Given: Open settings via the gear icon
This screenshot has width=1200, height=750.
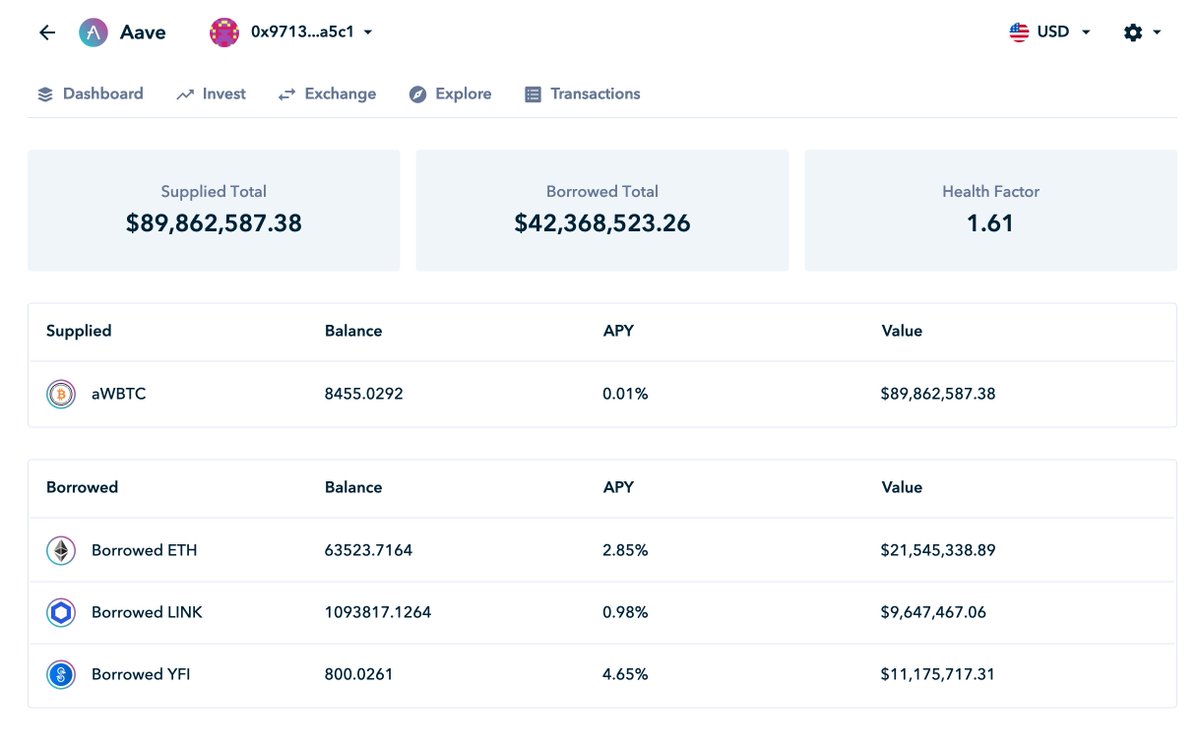Looking at the screenshot, I should tap(1133, 32).
